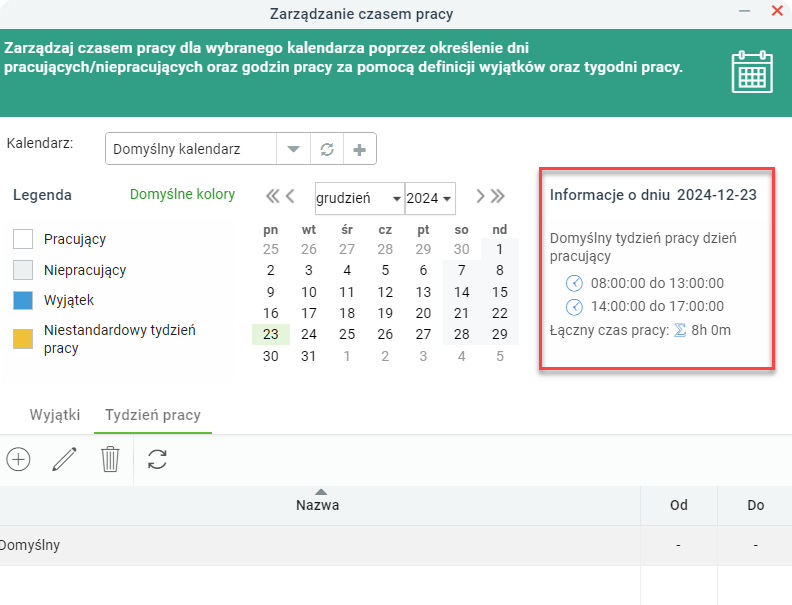Viewport: 792px width, 605px height.
Task: Select Sunday December 1 in the calendar
Action: [500, 249]
